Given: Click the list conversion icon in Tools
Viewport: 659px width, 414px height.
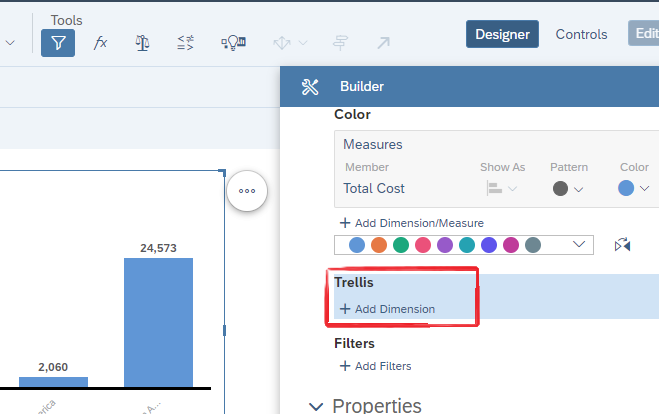Looking at the screenshot, I should (186, 43).
